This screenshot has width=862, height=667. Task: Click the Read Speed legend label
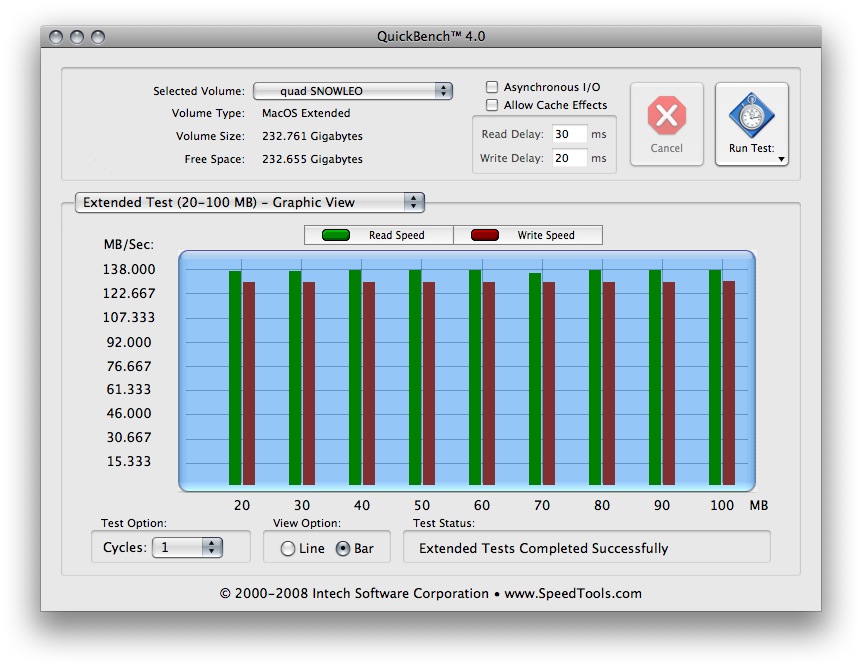pyautogui.click(x=397, y=235)
